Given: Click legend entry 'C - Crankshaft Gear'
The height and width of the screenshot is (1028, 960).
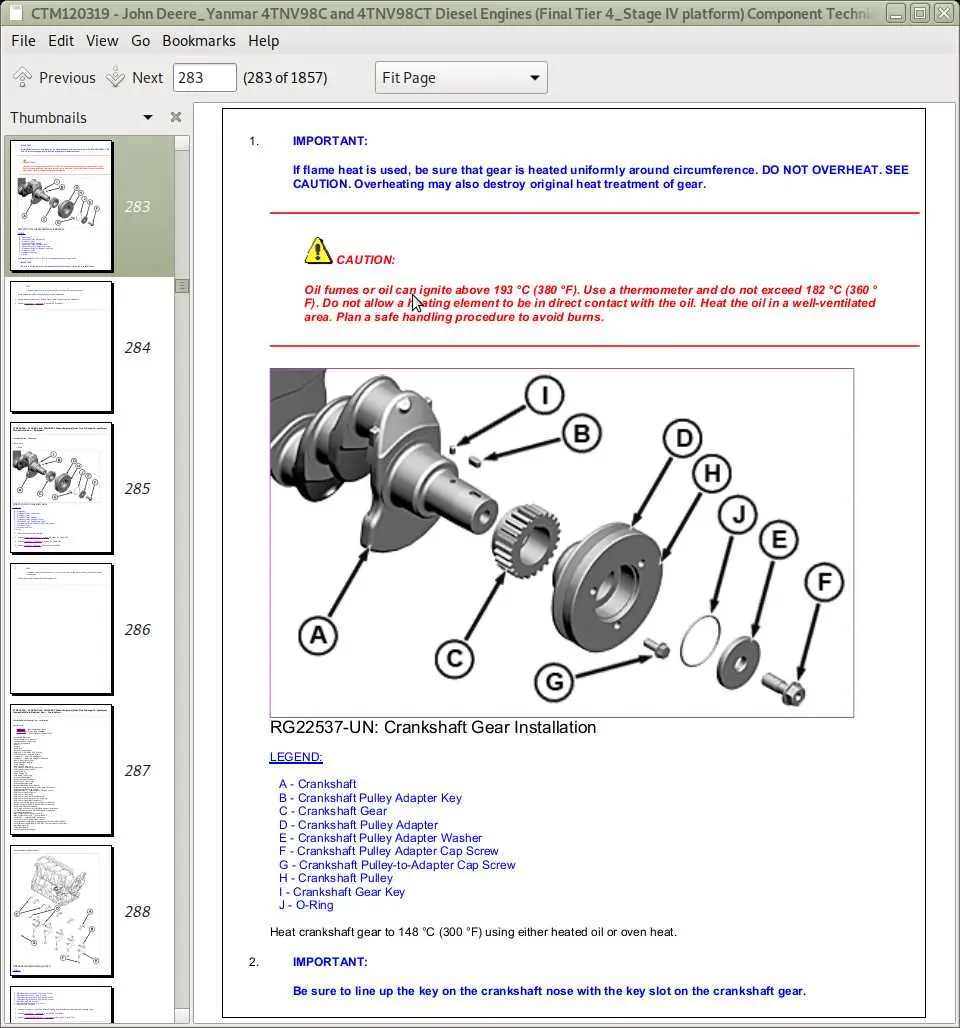Looking at the screenshot, I should tap(332, 810).
